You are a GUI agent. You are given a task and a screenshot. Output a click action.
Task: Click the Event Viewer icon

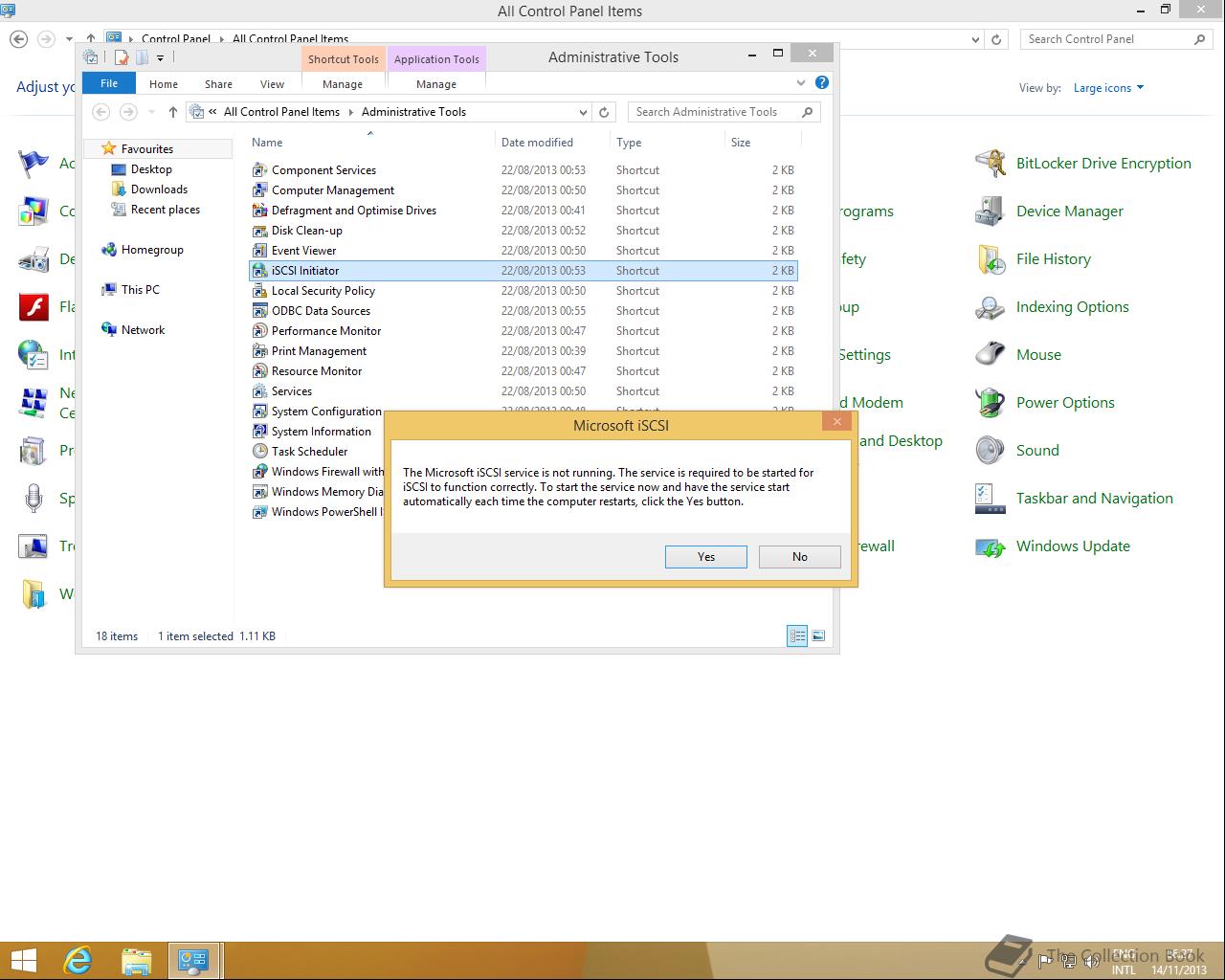coord(259,250)
